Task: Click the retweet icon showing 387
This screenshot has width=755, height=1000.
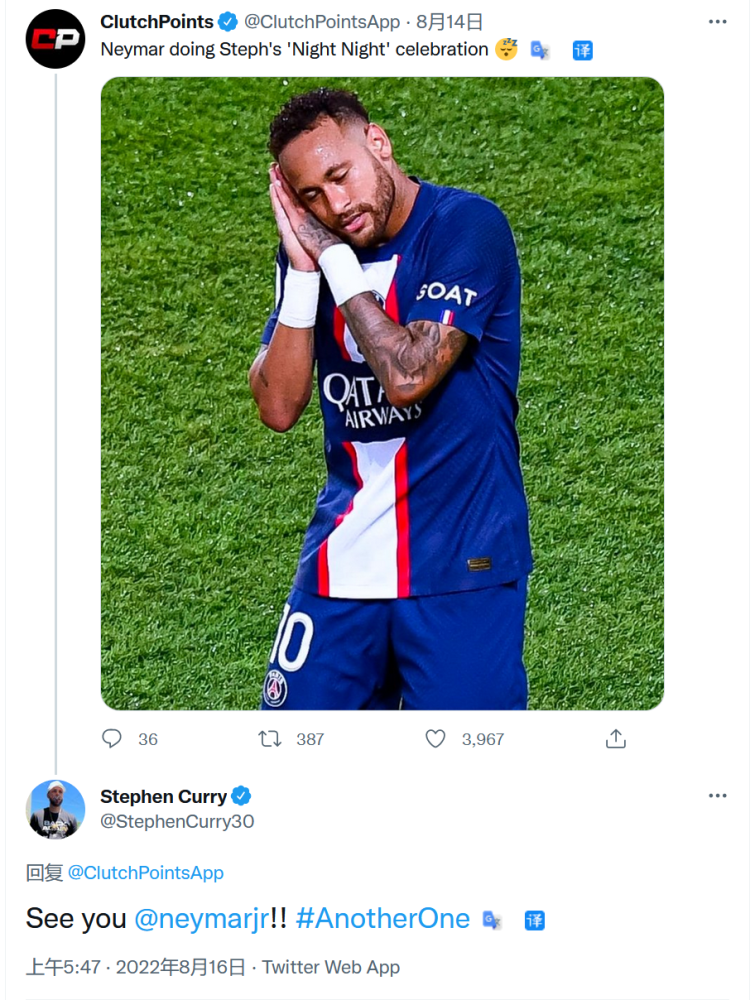Action: 270,739
